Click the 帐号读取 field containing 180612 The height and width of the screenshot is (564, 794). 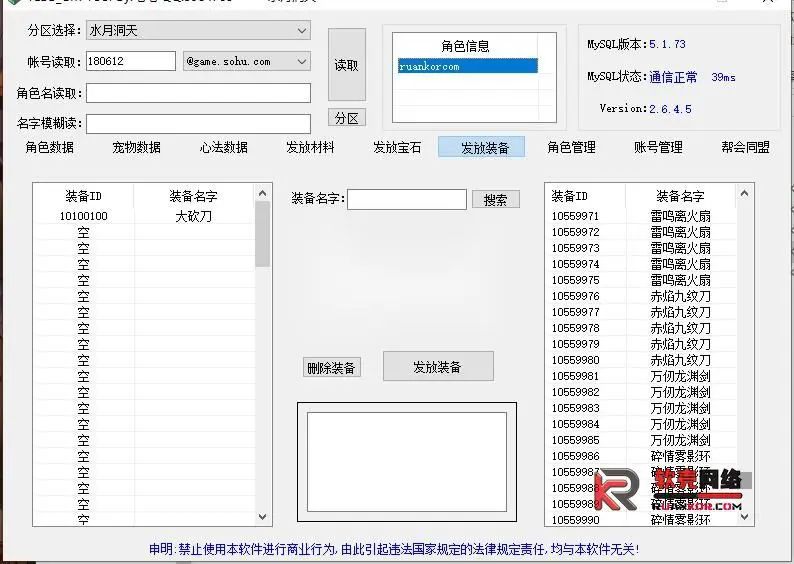(x=131, y=61)
